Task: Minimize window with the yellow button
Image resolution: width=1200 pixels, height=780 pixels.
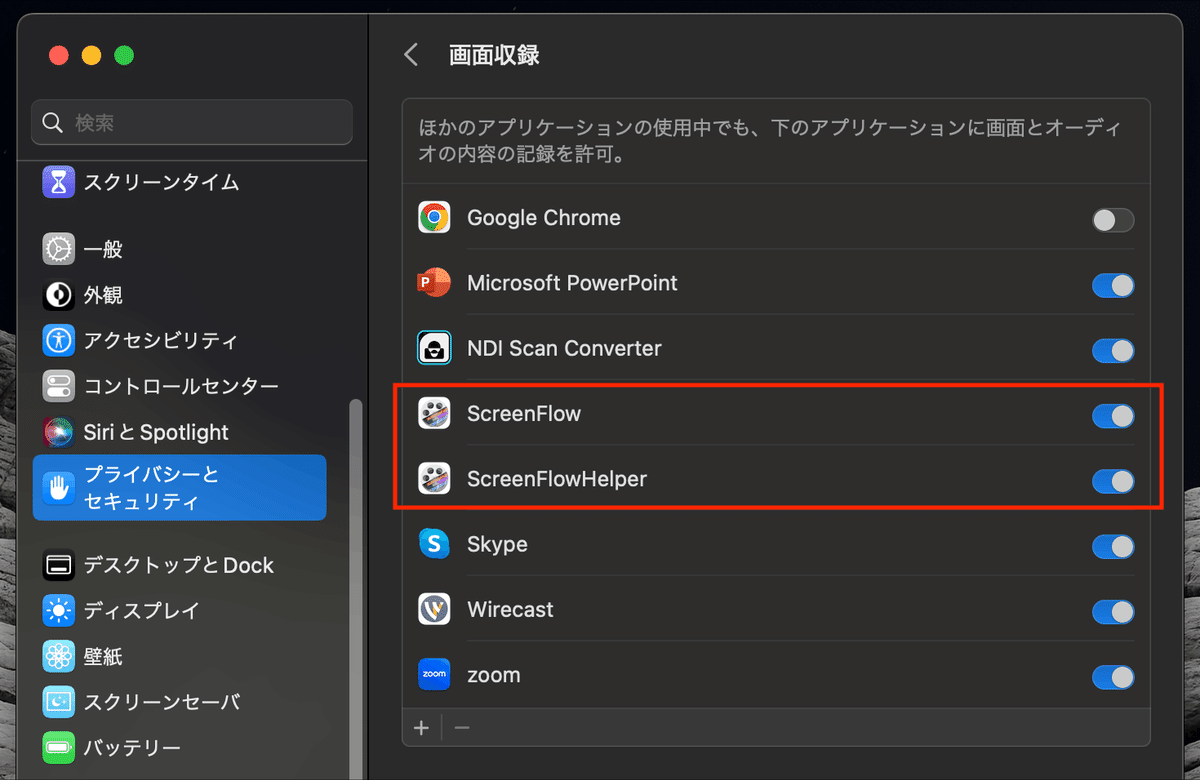Action: 91,55
